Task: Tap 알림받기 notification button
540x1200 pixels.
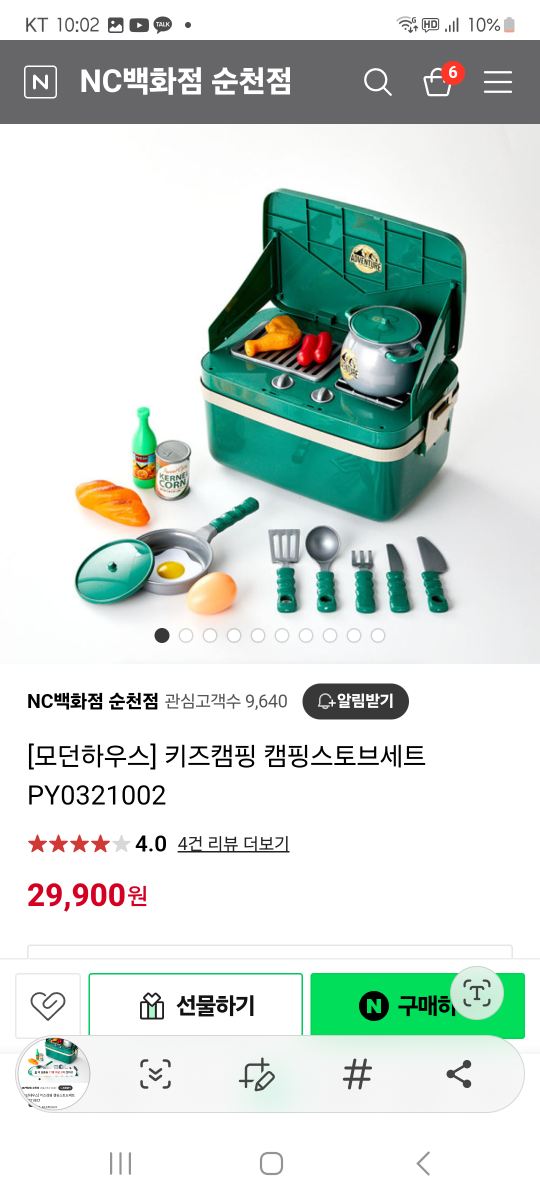Action: (355, 701)
